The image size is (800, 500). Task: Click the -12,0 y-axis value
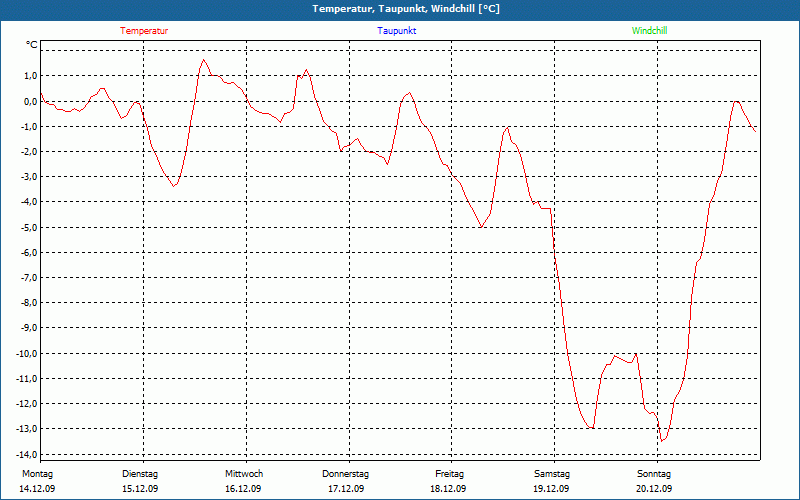(27, 404)
